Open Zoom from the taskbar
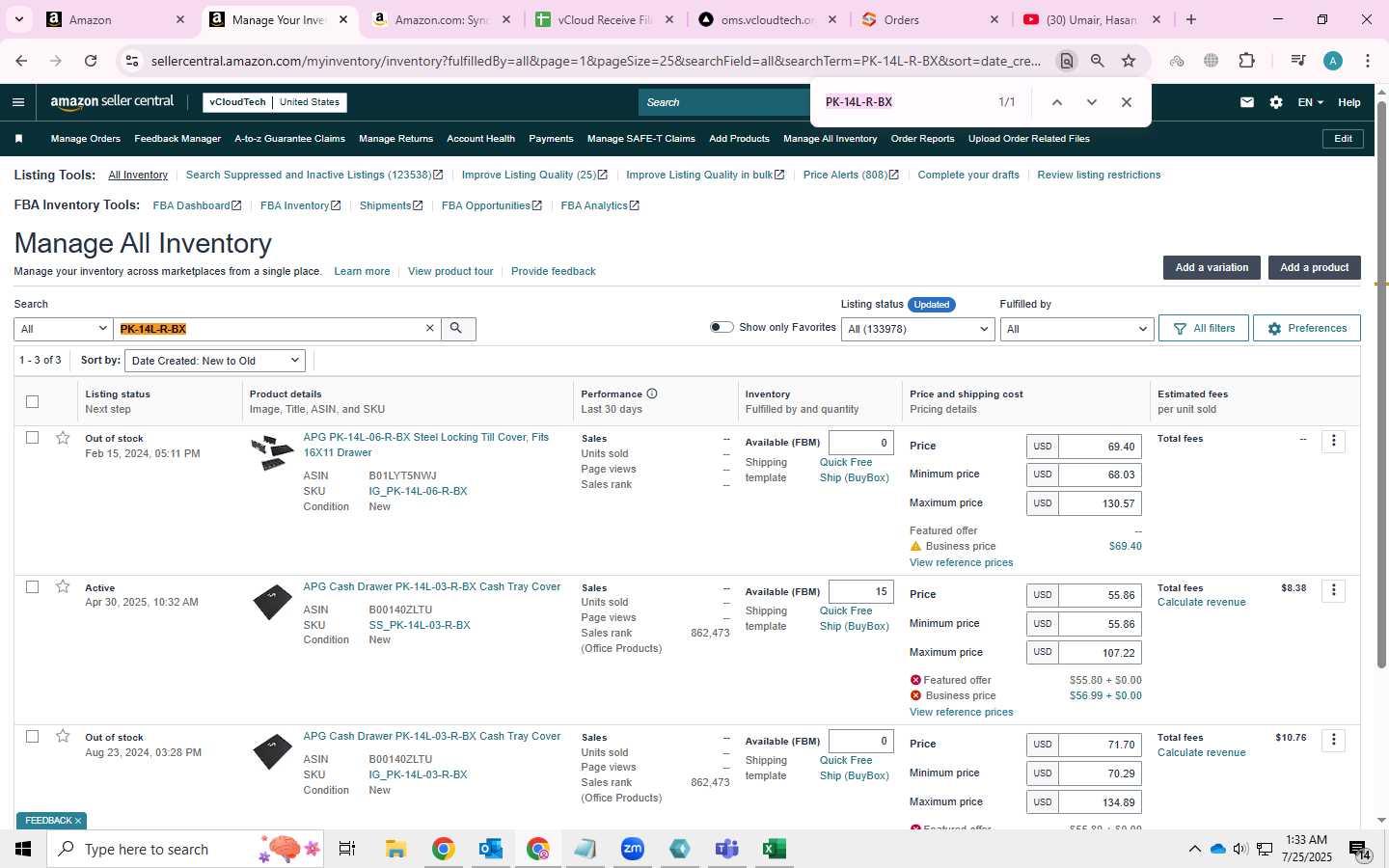 point(633,849)
